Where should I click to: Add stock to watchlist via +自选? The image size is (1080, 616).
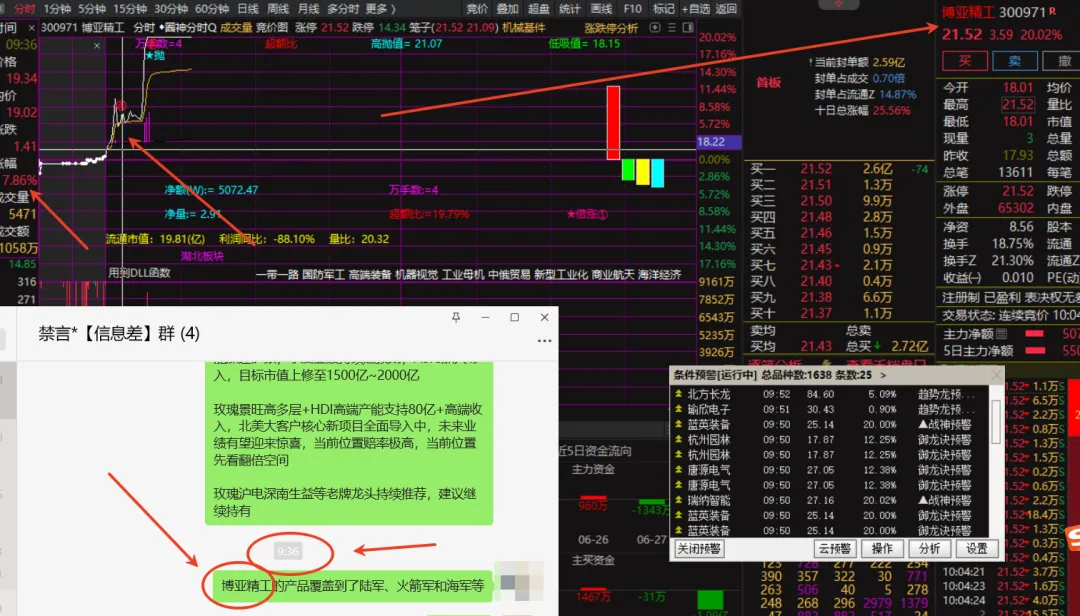(x=697, y=9)
